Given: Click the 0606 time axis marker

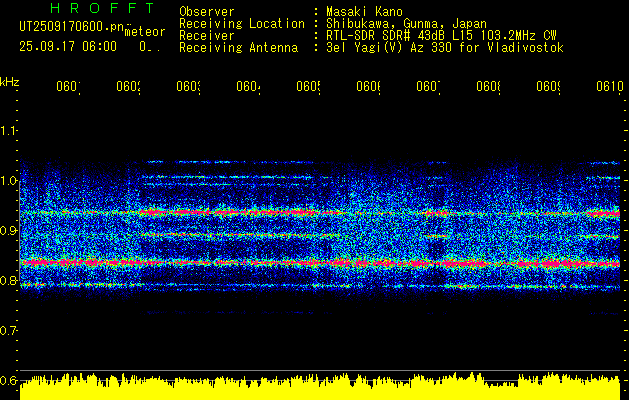Looking at the screenshot, I should (x=368, y=86).
